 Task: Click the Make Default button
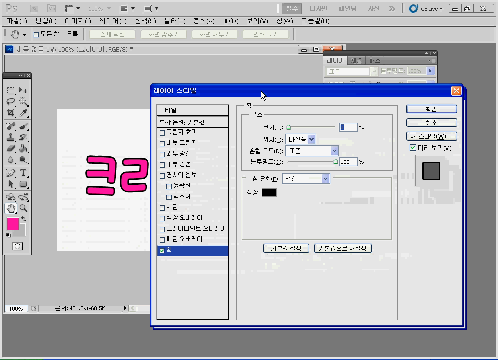click(286, 248)
